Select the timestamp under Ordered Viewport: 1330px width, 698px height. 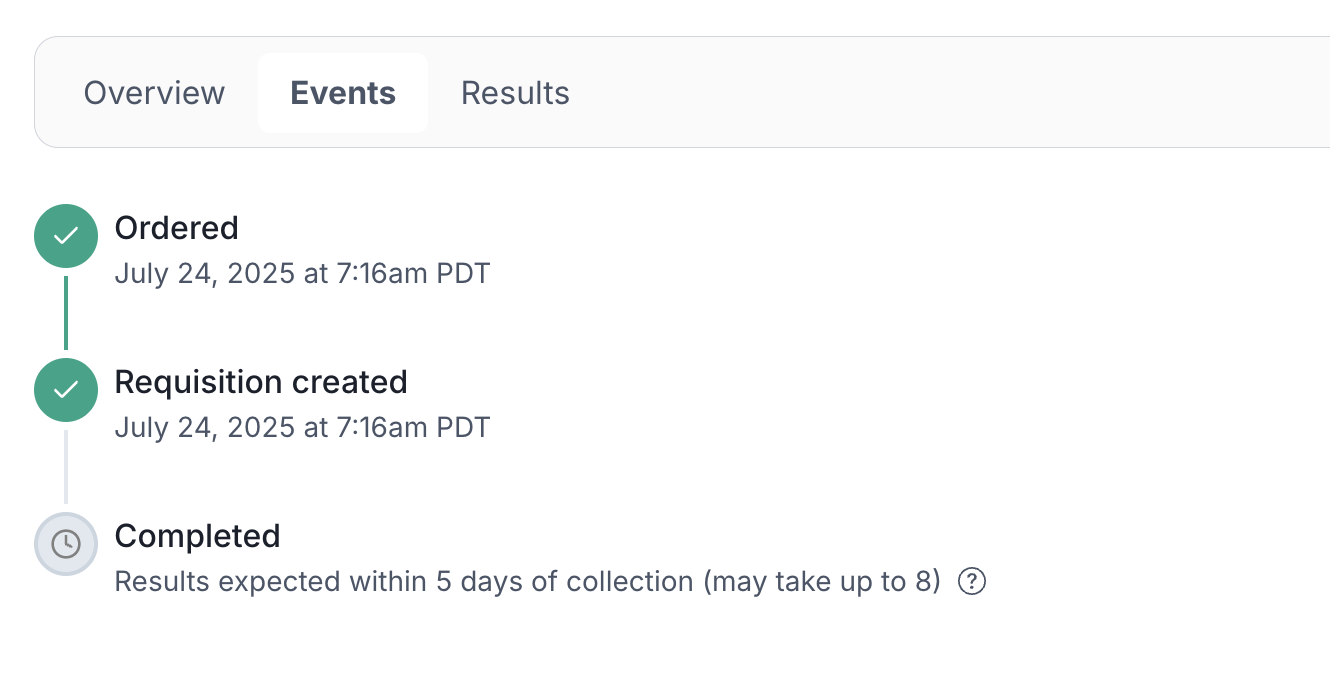coord(302,273)
